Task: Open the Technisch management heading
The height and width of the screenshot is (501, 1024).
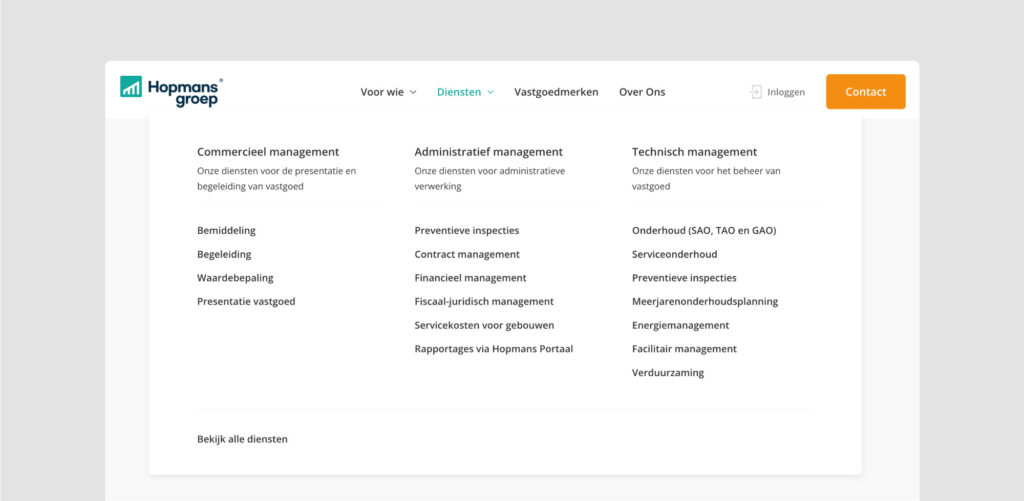Action: coord(694,152)
